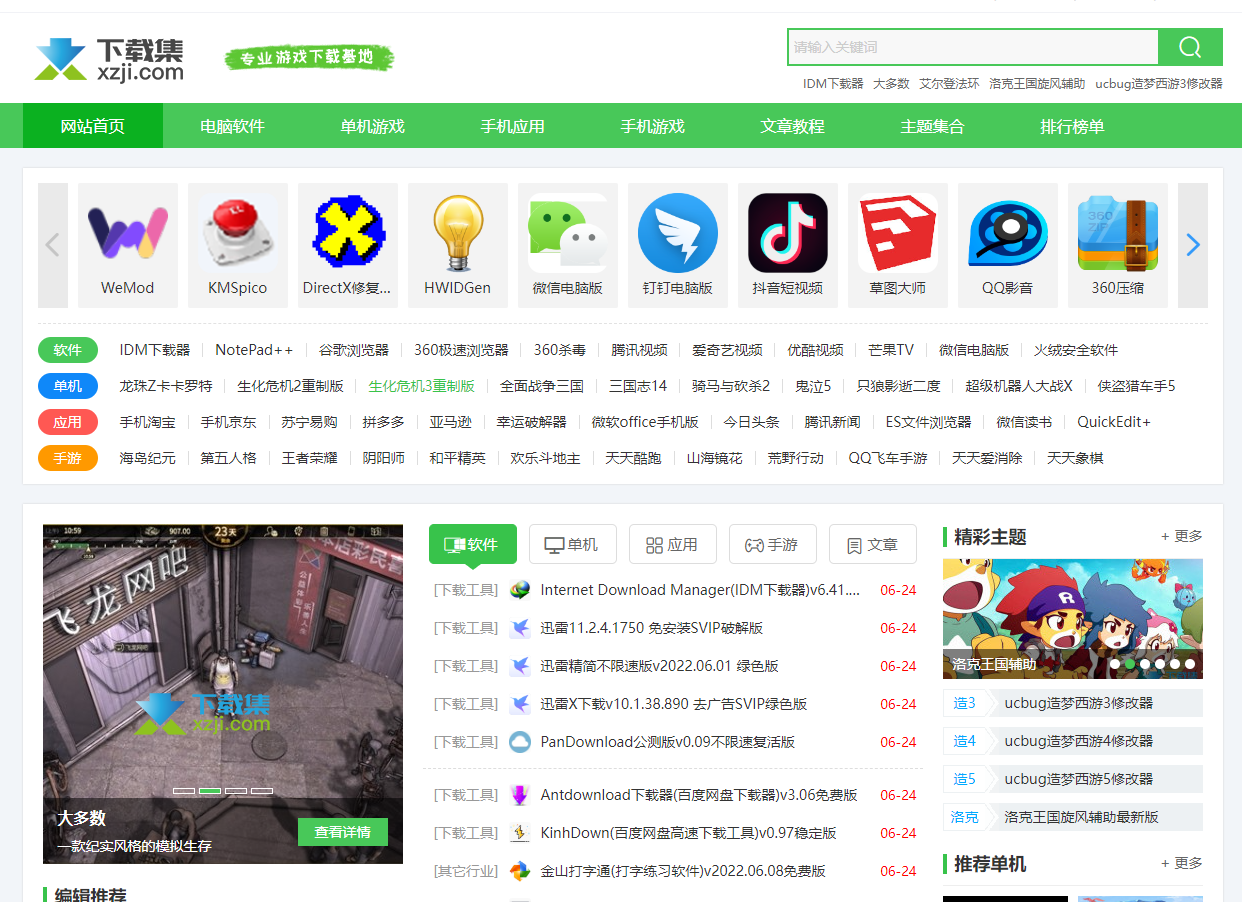The height and width of the screenshot is (902, 1242).
Task: Open the DirectX repair tool icon
Action: pyautogui.click(x=348, y=233)
